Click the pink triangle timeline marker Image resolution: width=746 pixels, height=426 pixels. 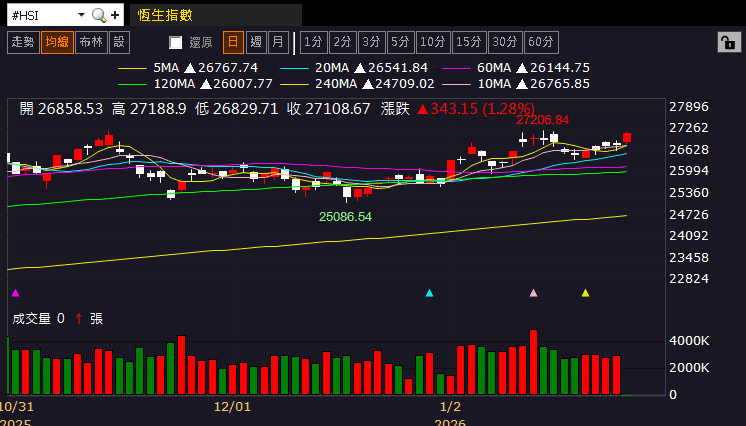(x=533, y=293)
